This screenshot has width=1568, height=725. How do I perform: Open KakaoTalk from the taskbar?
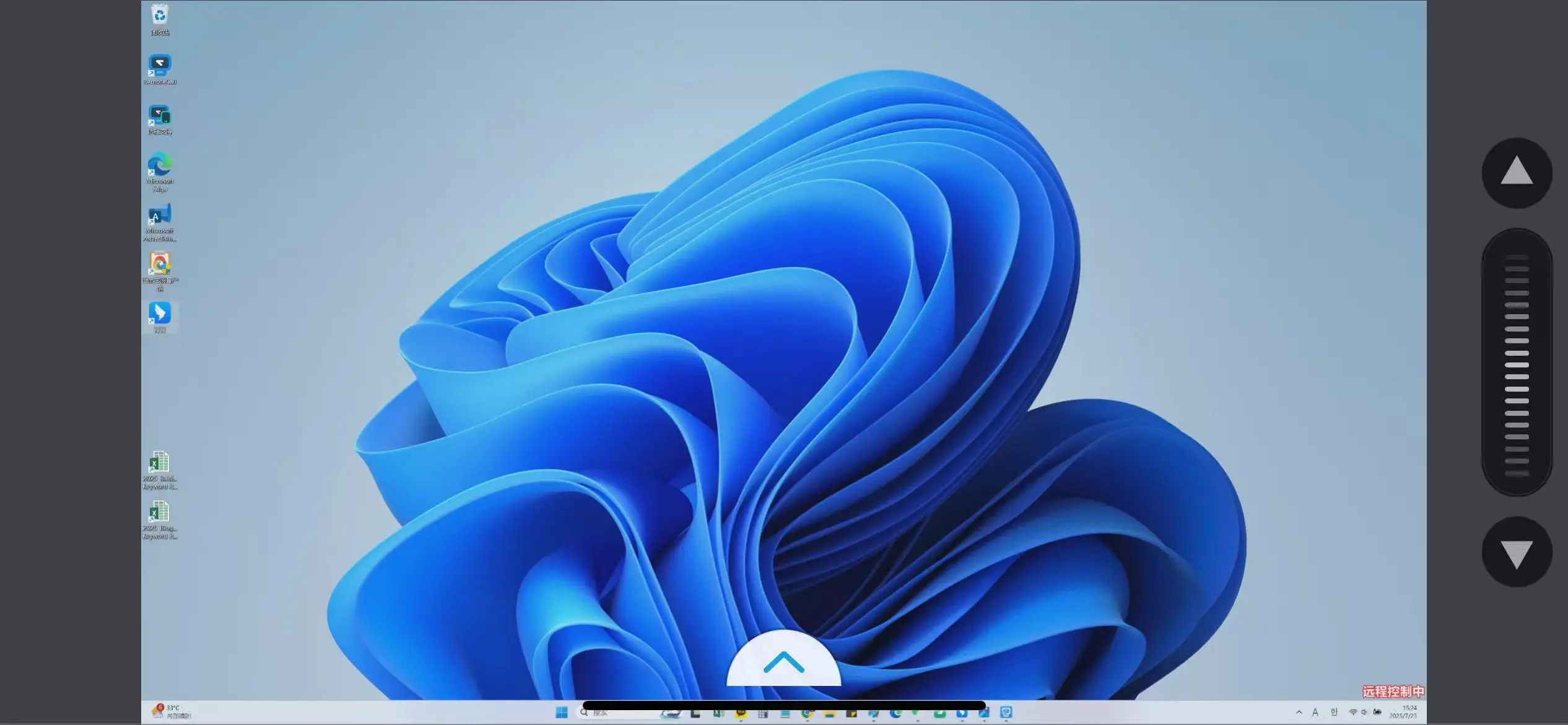tap(741, 713)
